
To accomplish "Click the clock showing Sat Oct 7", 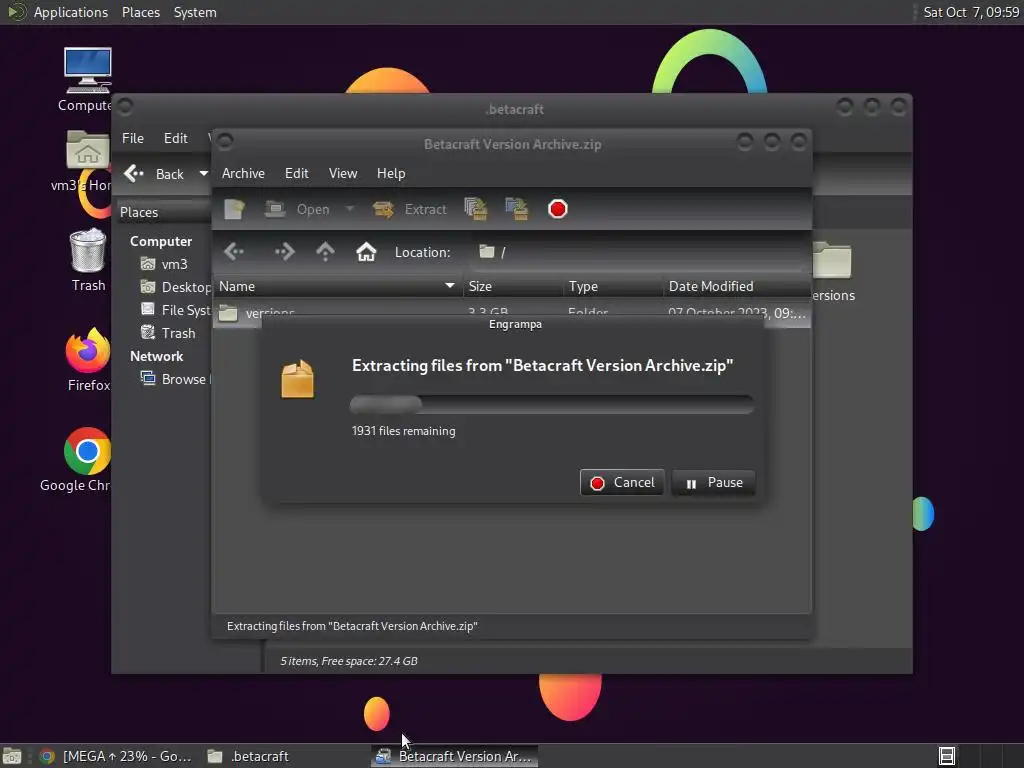I will point(970,12).
